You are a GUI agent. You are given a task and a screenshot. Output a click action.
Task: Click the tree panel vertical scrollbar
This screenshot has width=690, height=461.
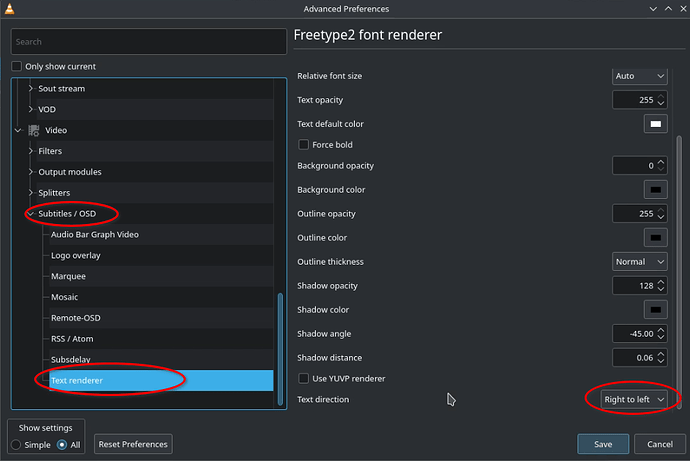click(280, 349)
